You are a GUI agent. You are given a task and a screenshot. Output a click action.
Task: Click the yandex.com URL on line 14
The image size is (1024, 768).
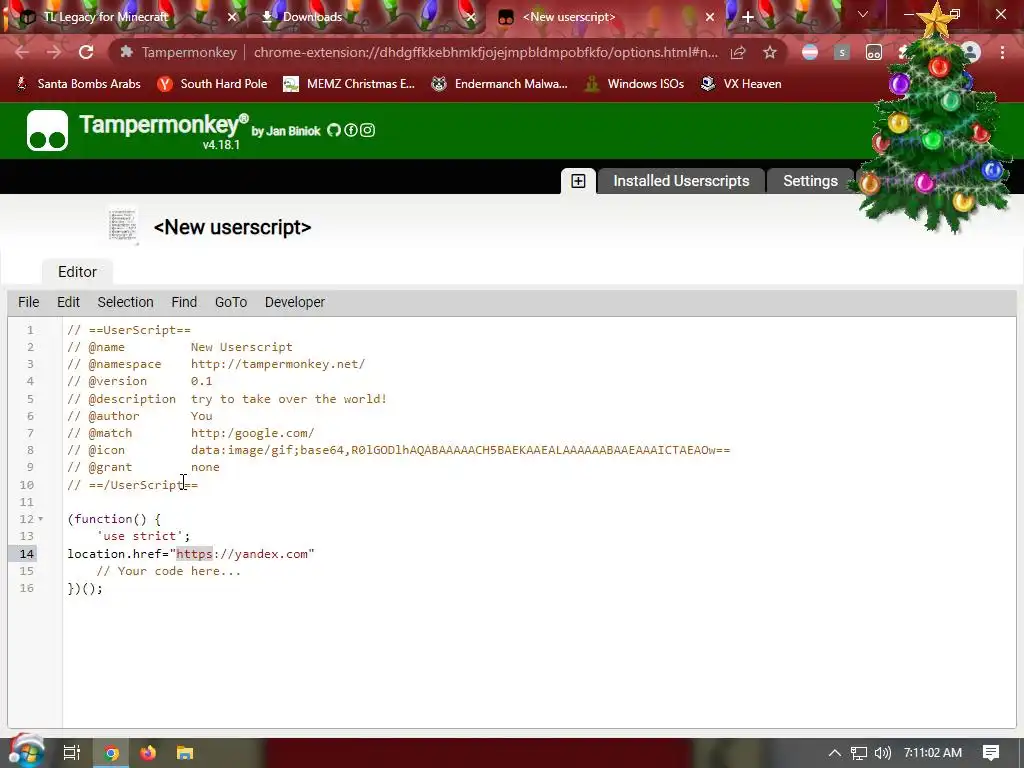(x=242, y=554)
